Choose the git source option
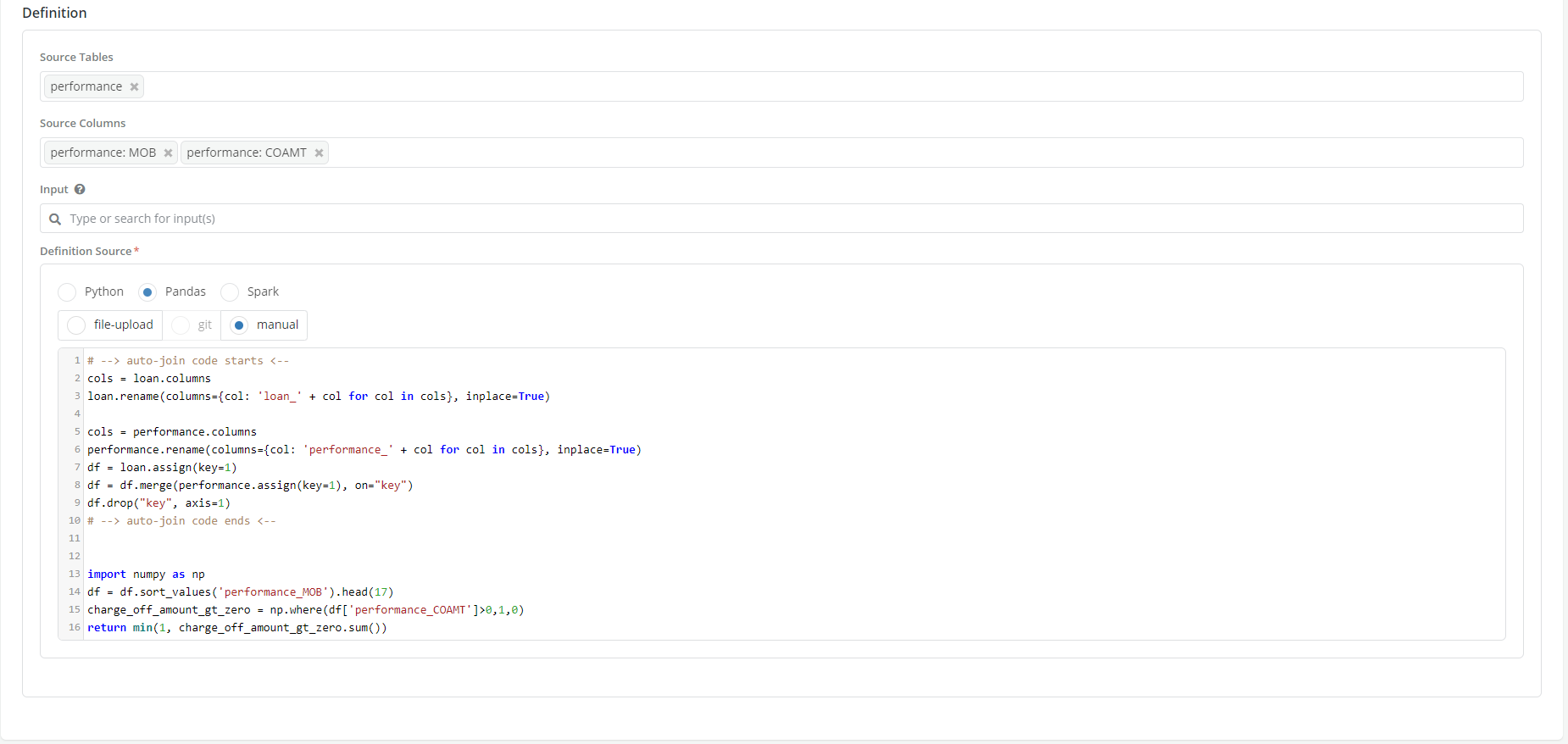 pyautogui.click(x=181, y=325)
